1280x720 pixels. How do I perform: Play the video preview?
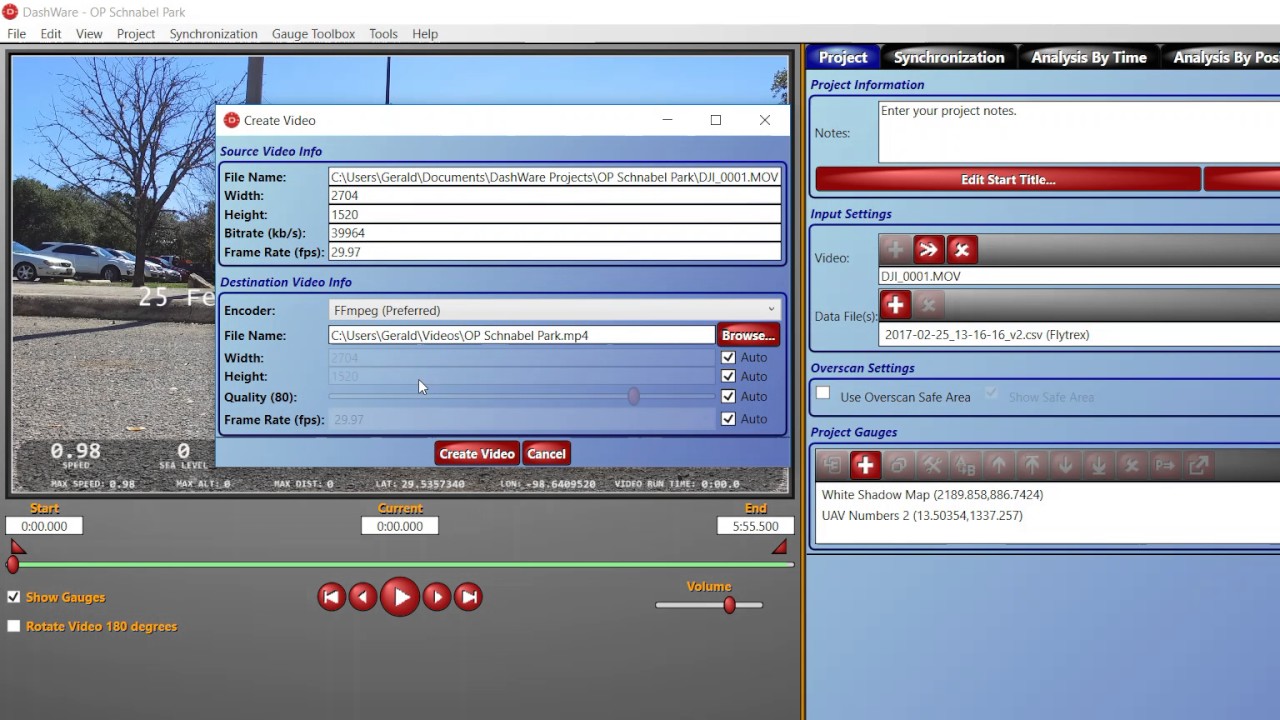pos(400,597)
